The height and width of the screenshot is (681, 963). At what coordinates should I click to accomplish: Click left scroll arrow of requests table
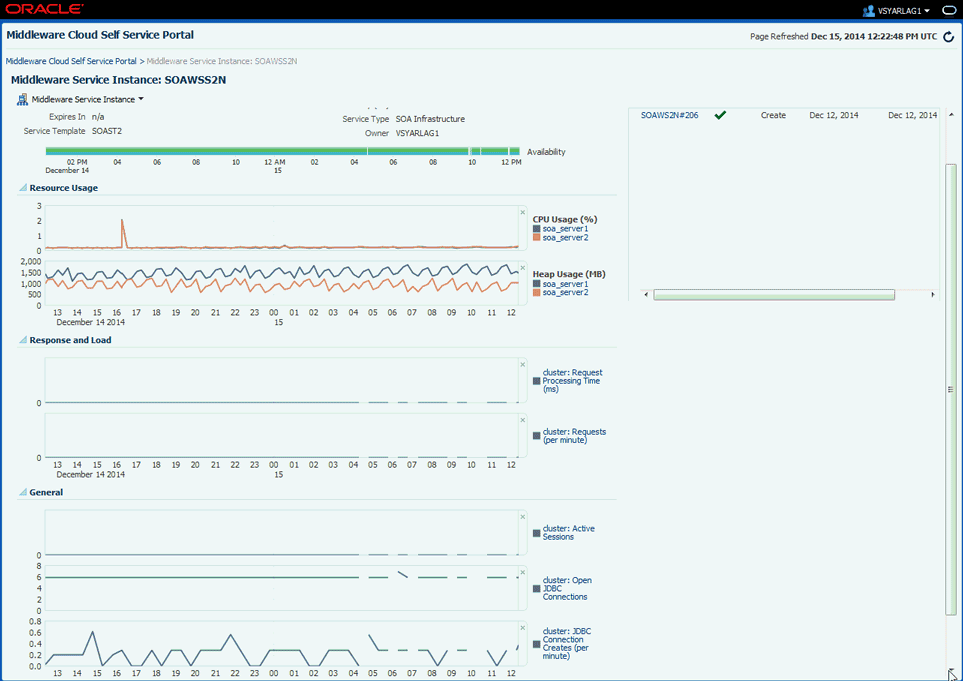[645, 295]
